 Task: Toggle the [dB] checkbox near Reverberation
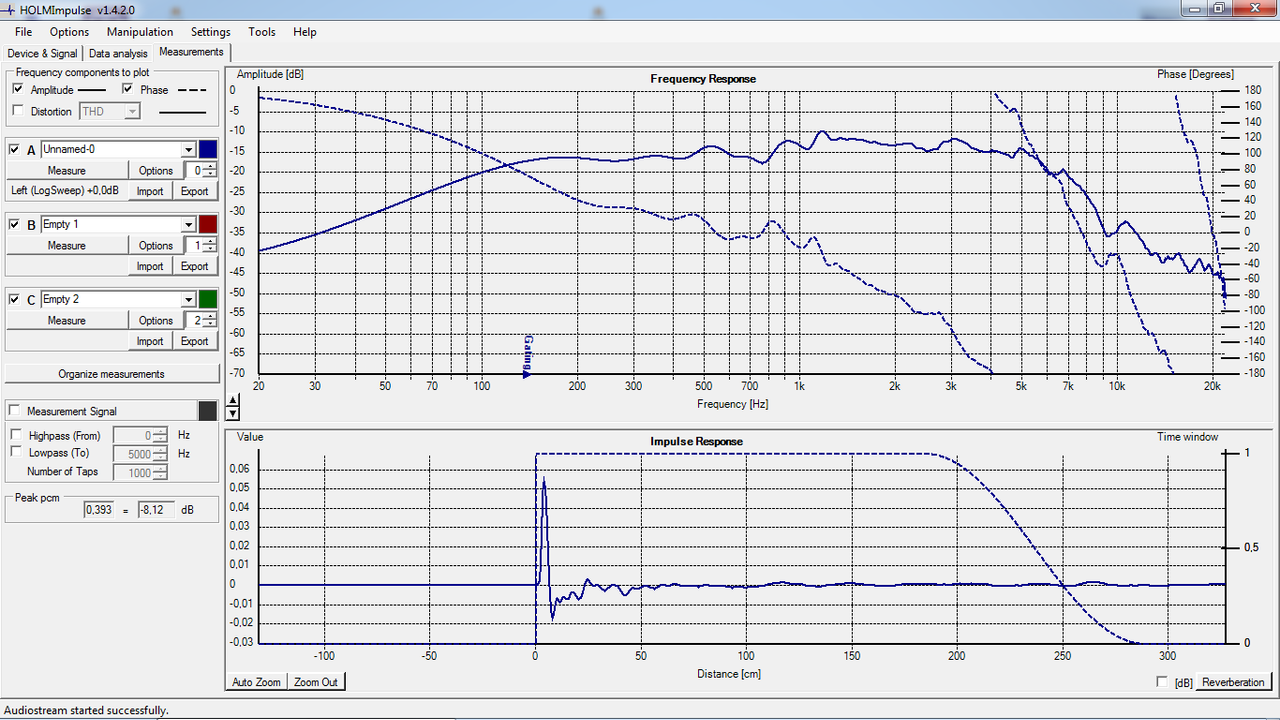(1161, 682)
